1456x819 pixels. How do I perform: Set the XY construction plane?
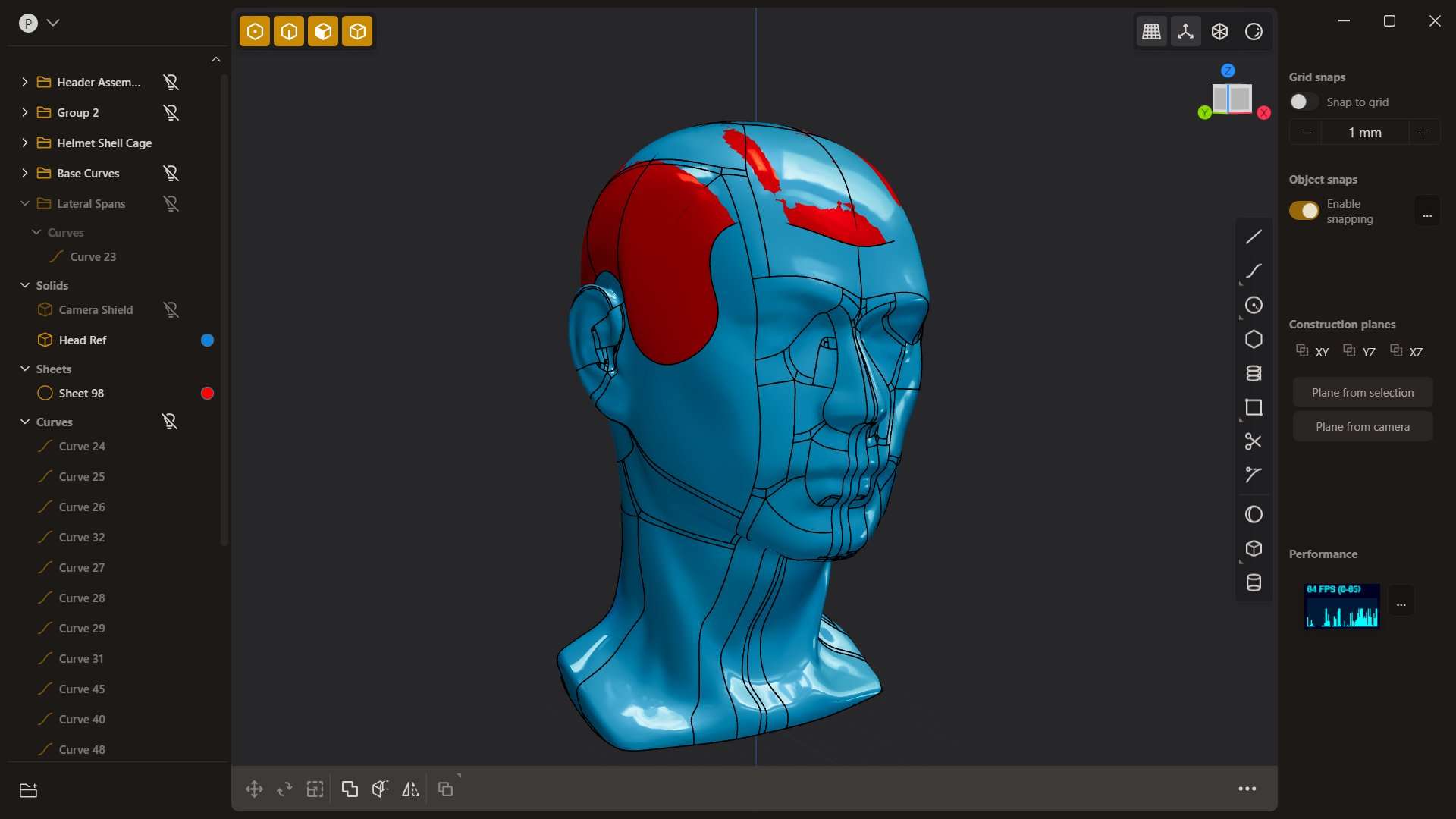[x=1313, y=351]
